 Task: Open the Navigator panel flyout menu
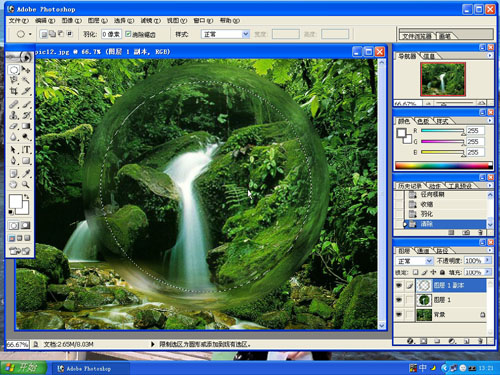tap(490, 56)
